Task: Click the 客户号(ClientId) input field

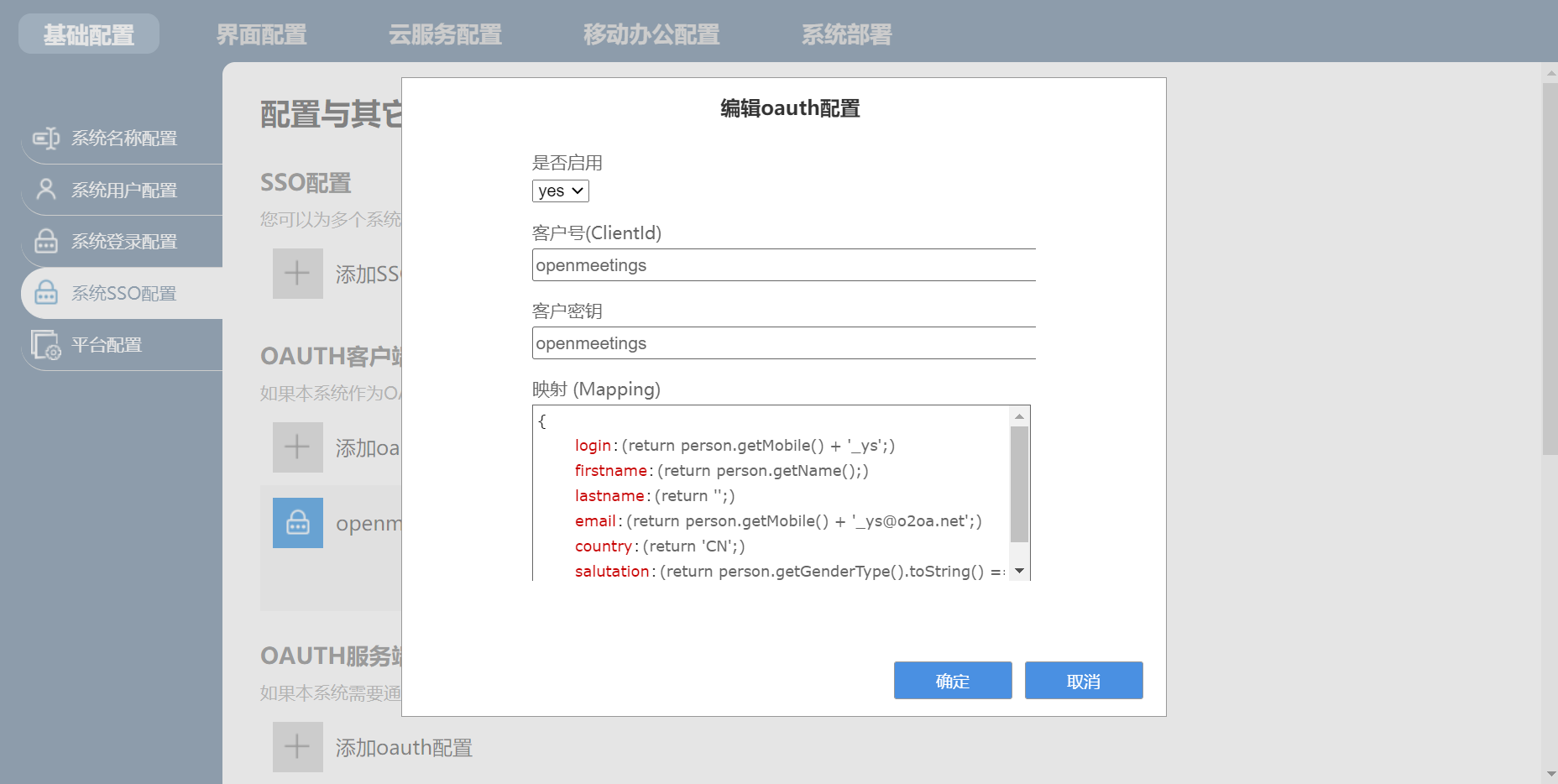Action: click(783, 265)
